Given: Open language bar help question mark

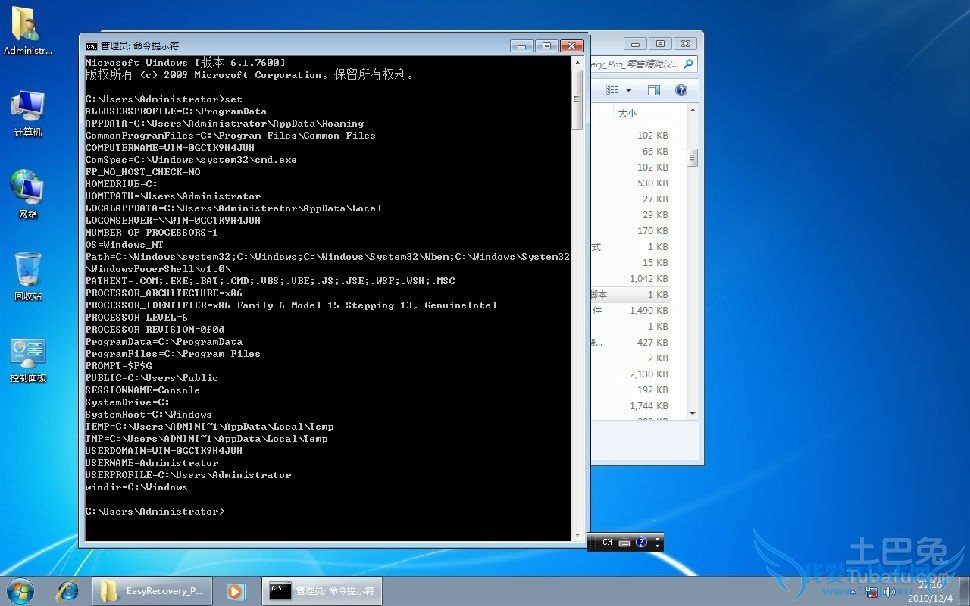Looking at the screenshot, I should pyautogui.click(x=642, y=542).
